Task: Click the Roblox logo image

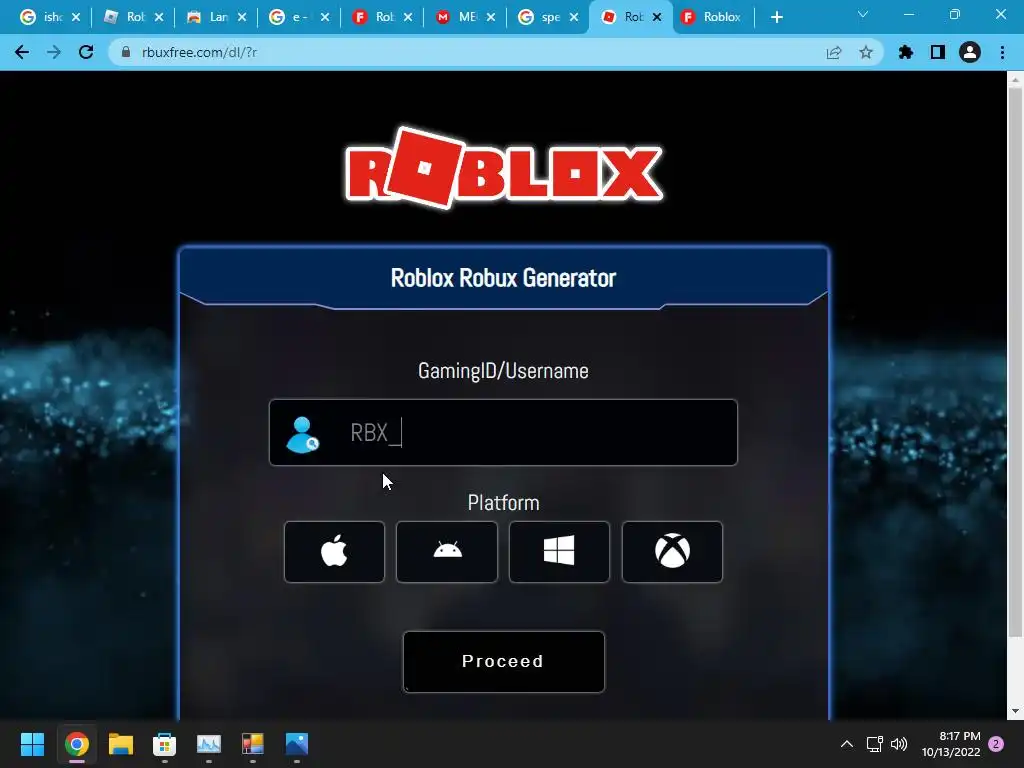Action: coord(504,168)
